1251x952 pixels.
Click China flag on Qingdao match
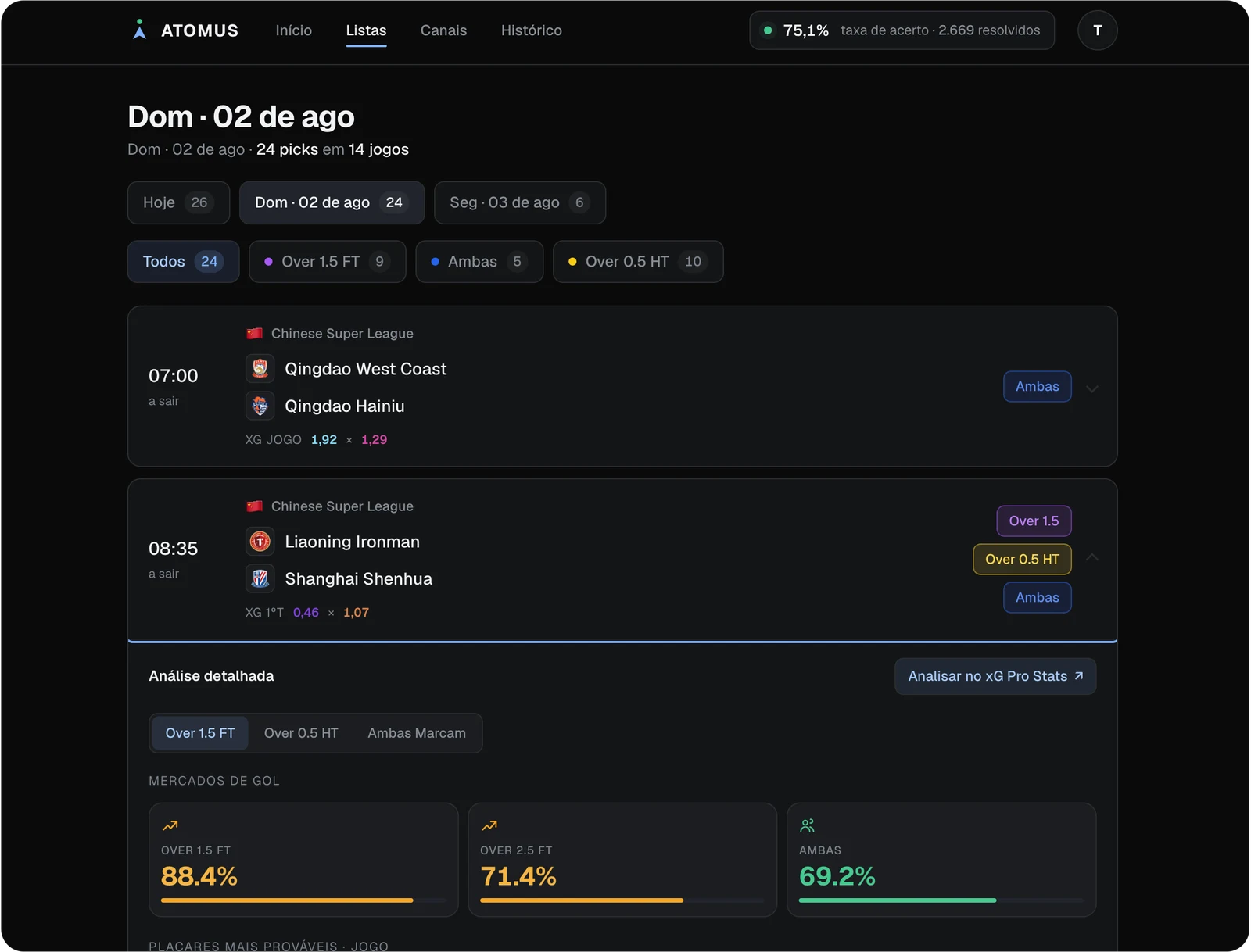pyautogui.click(x=254, y=334)
